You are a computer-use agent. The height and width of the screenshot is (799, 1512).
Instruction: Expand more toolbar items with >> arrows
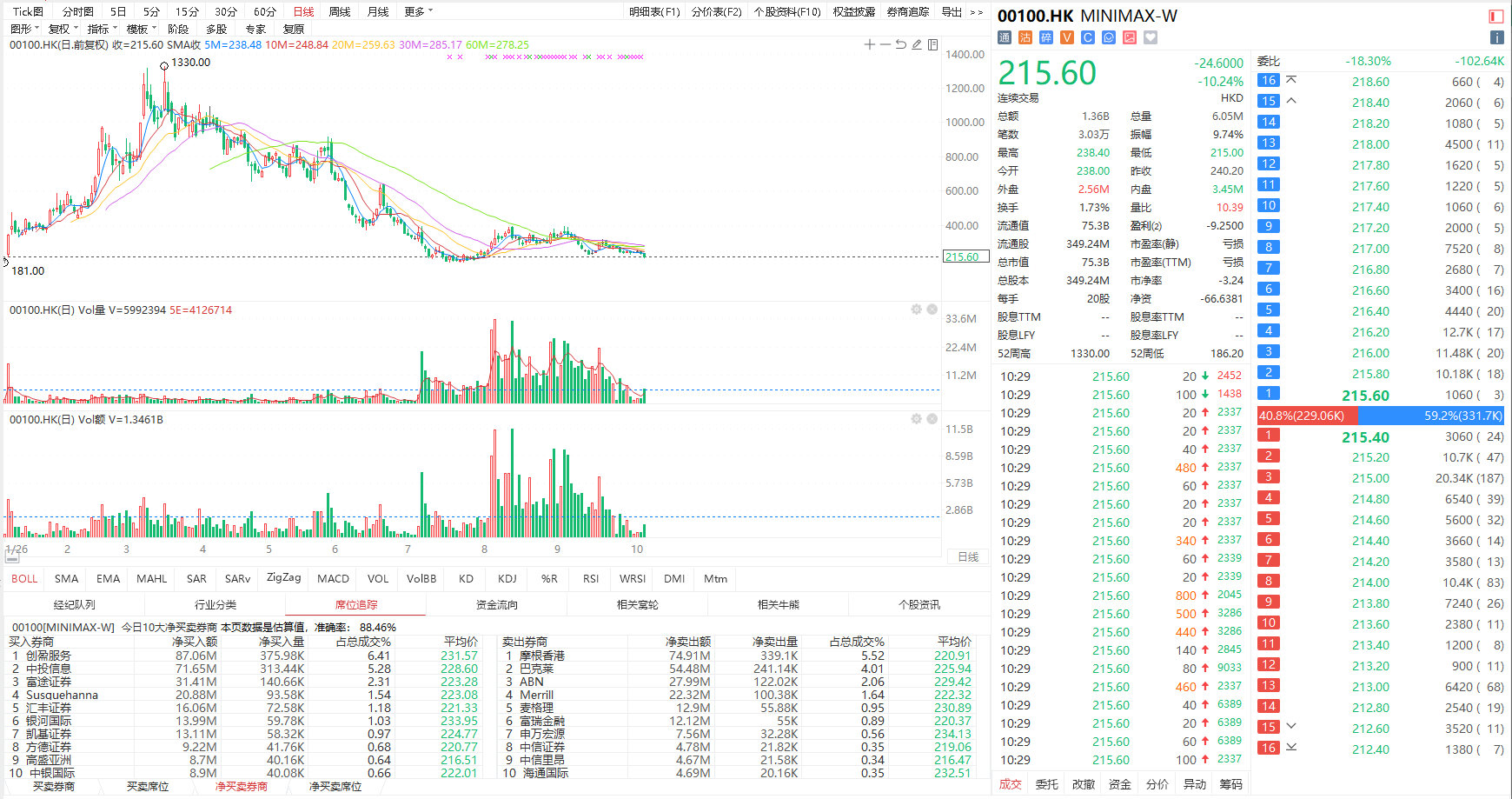click(x=977, y=11)
